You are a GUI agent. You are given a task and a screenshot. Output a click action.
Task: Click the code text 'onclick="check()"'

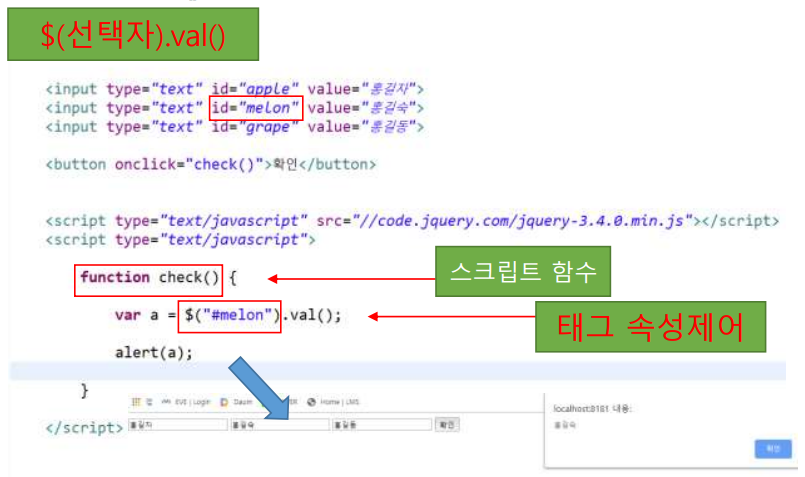pos(189,165)
